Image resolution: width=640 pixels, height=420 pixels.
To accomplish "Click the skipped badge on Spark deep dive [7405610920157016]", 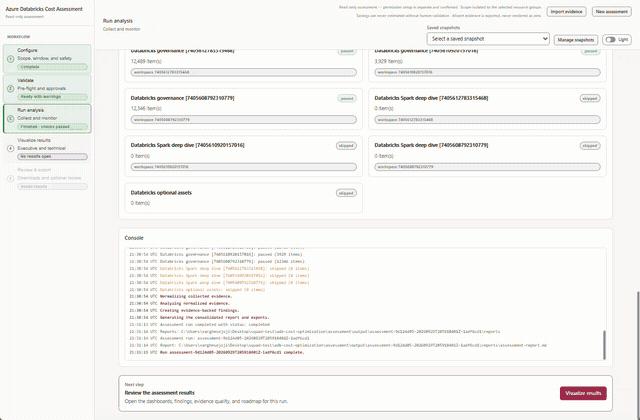I will tap(346, 146).
